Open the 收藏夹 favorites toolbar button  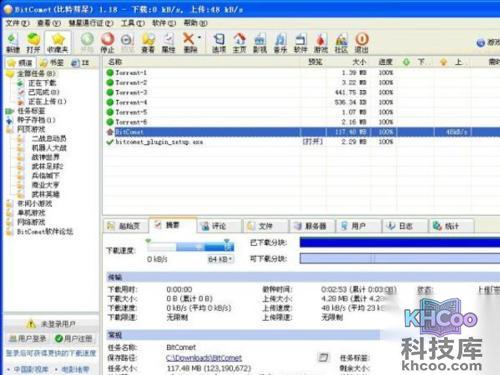(x=58, y=43)
